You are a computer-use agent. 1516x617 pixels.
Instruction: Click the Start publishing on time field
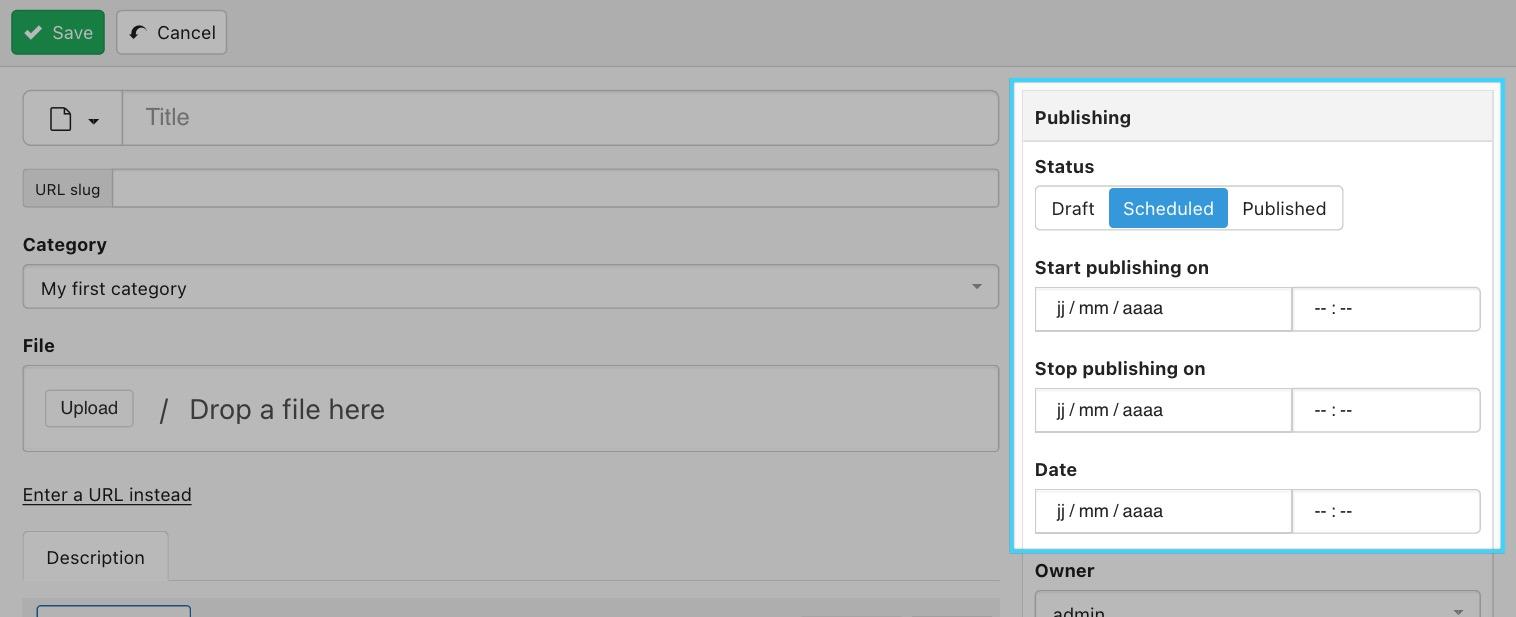click(1385, 309)
